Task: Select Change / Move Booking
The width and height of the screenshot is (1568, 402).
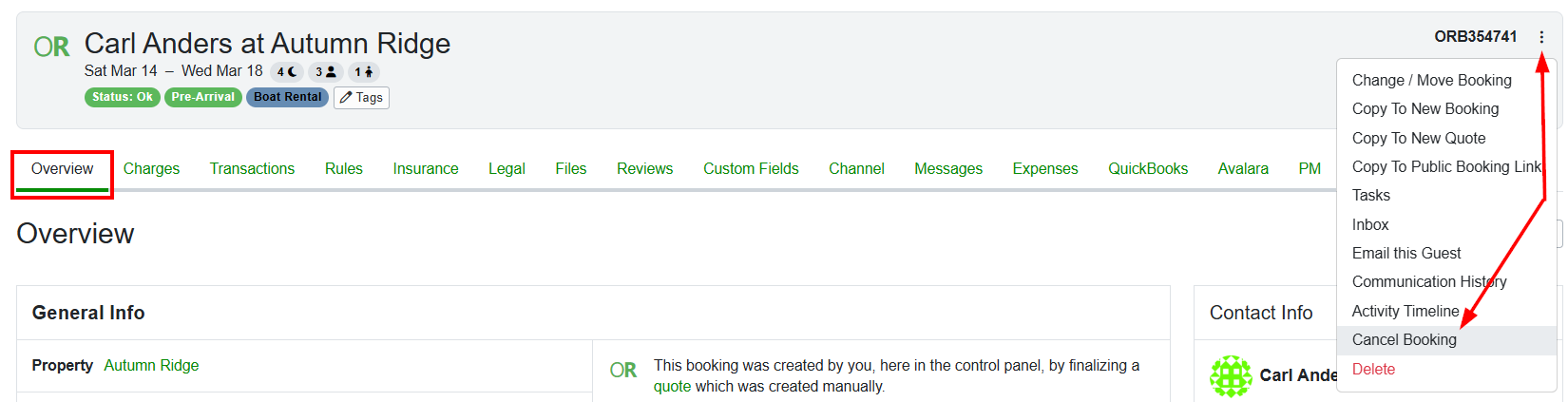Action: coord(1446,81)
